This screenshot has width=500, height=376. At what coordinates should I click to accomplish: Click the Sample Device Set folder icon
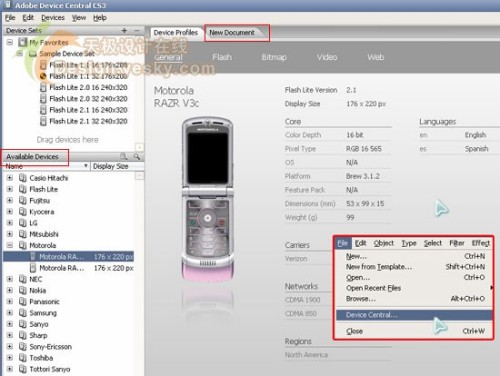[x=32, y=54]
